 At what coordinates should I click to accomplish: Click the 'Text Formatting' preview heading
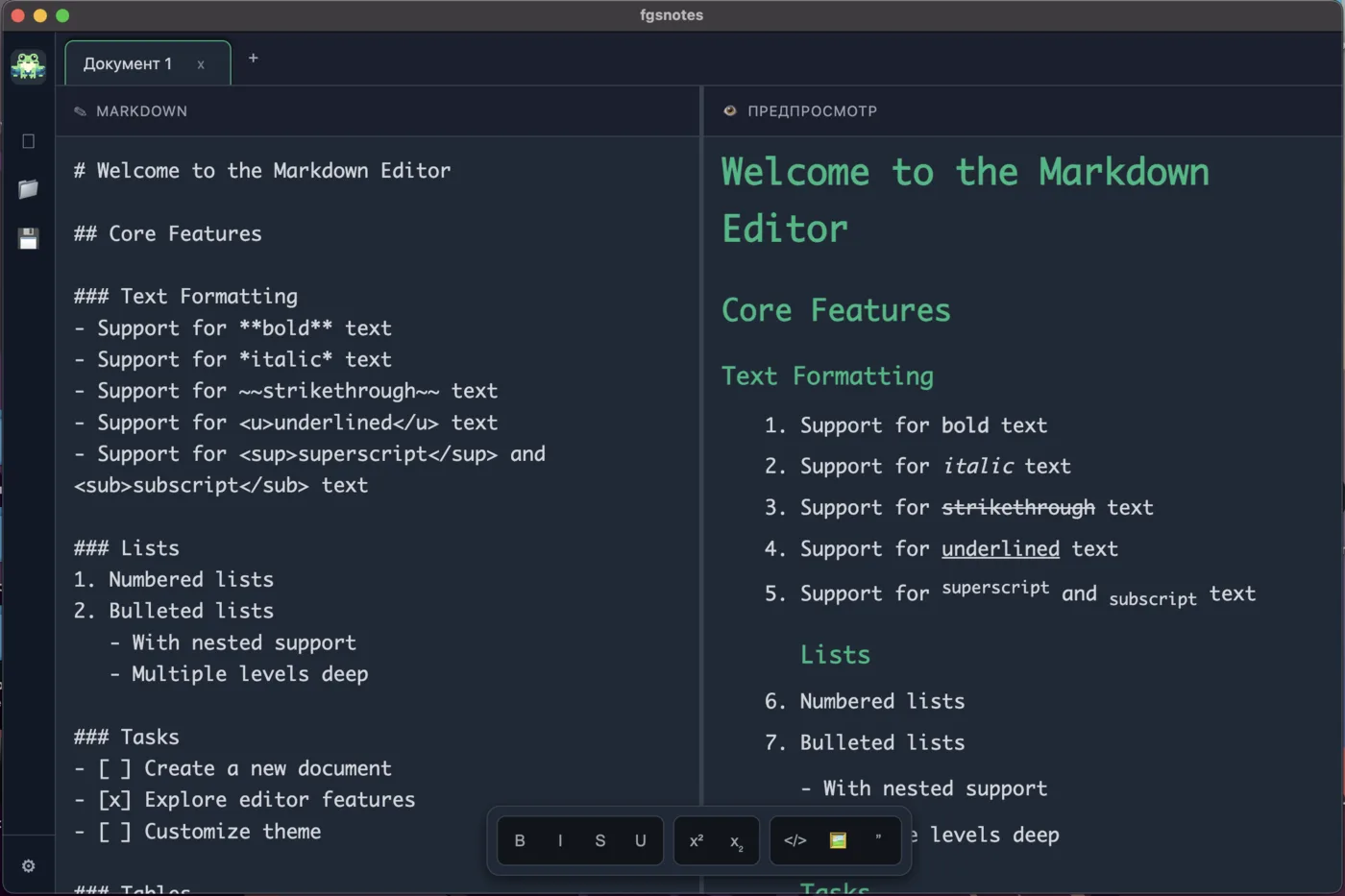tap(827, 376)
